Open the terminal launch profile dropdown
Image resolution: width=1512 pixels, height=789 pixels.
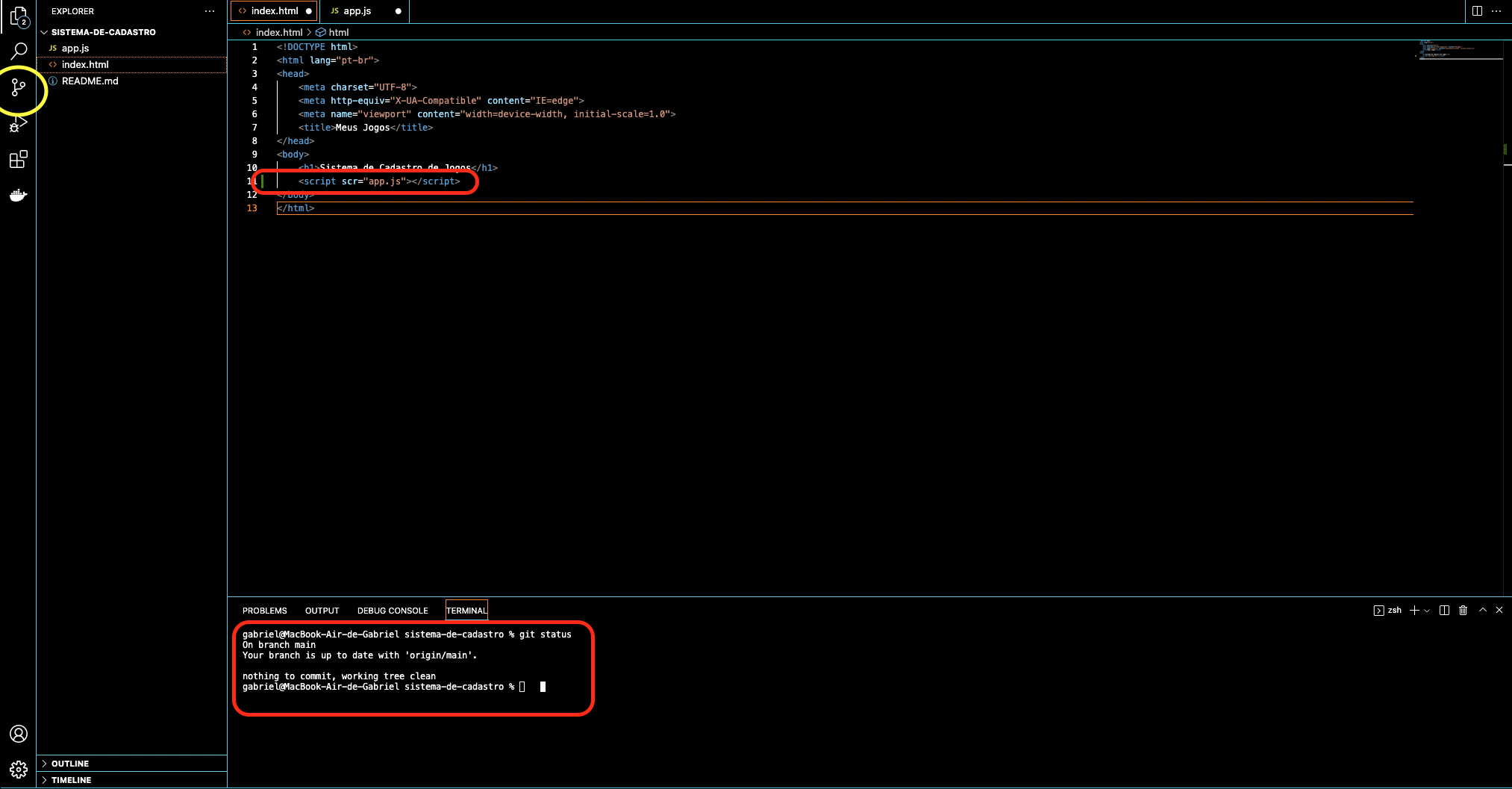pos(1427,611)
